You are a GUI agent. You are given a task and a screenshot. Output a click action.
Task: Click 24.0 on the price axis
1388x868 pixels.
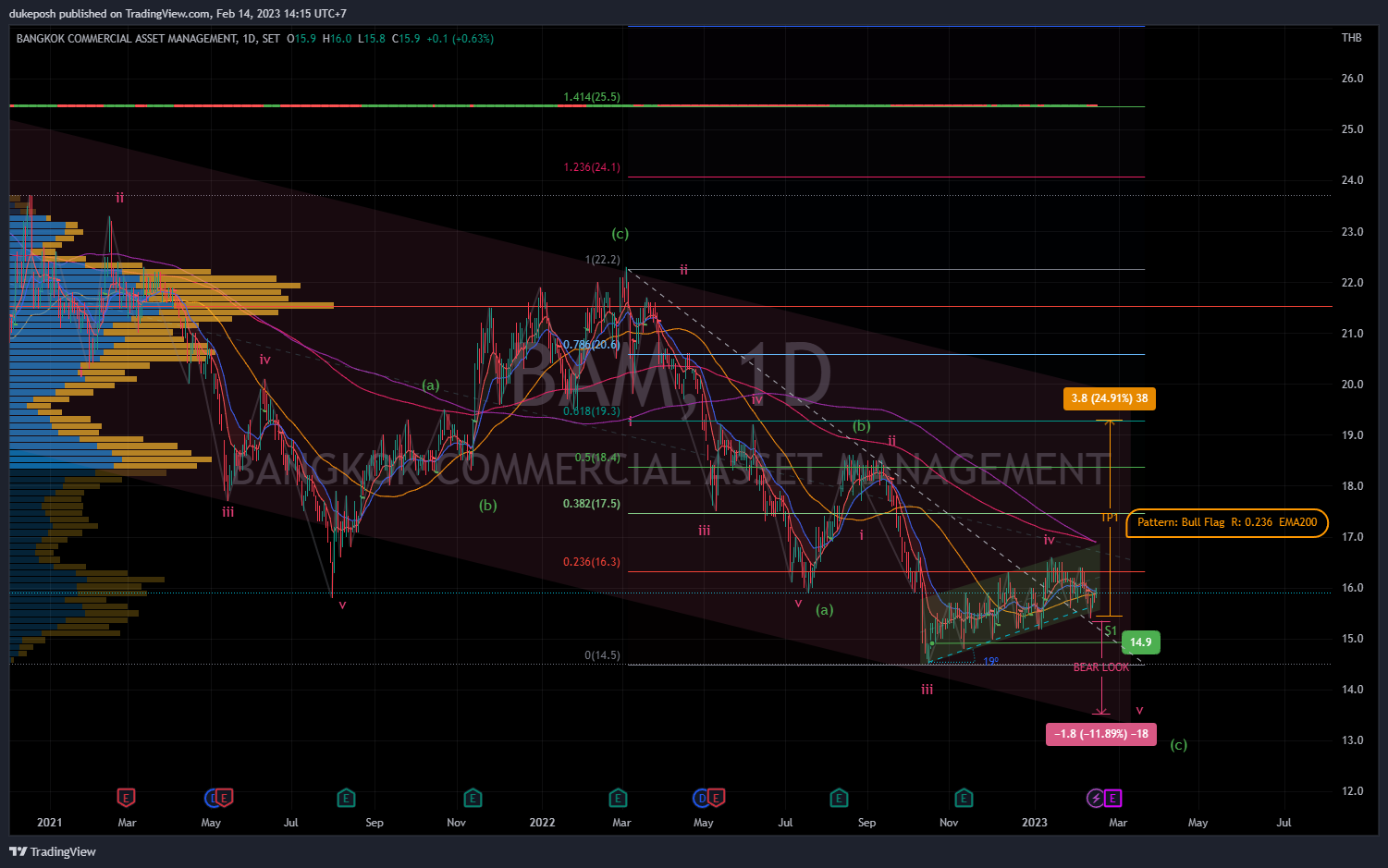pos(1352,180)
